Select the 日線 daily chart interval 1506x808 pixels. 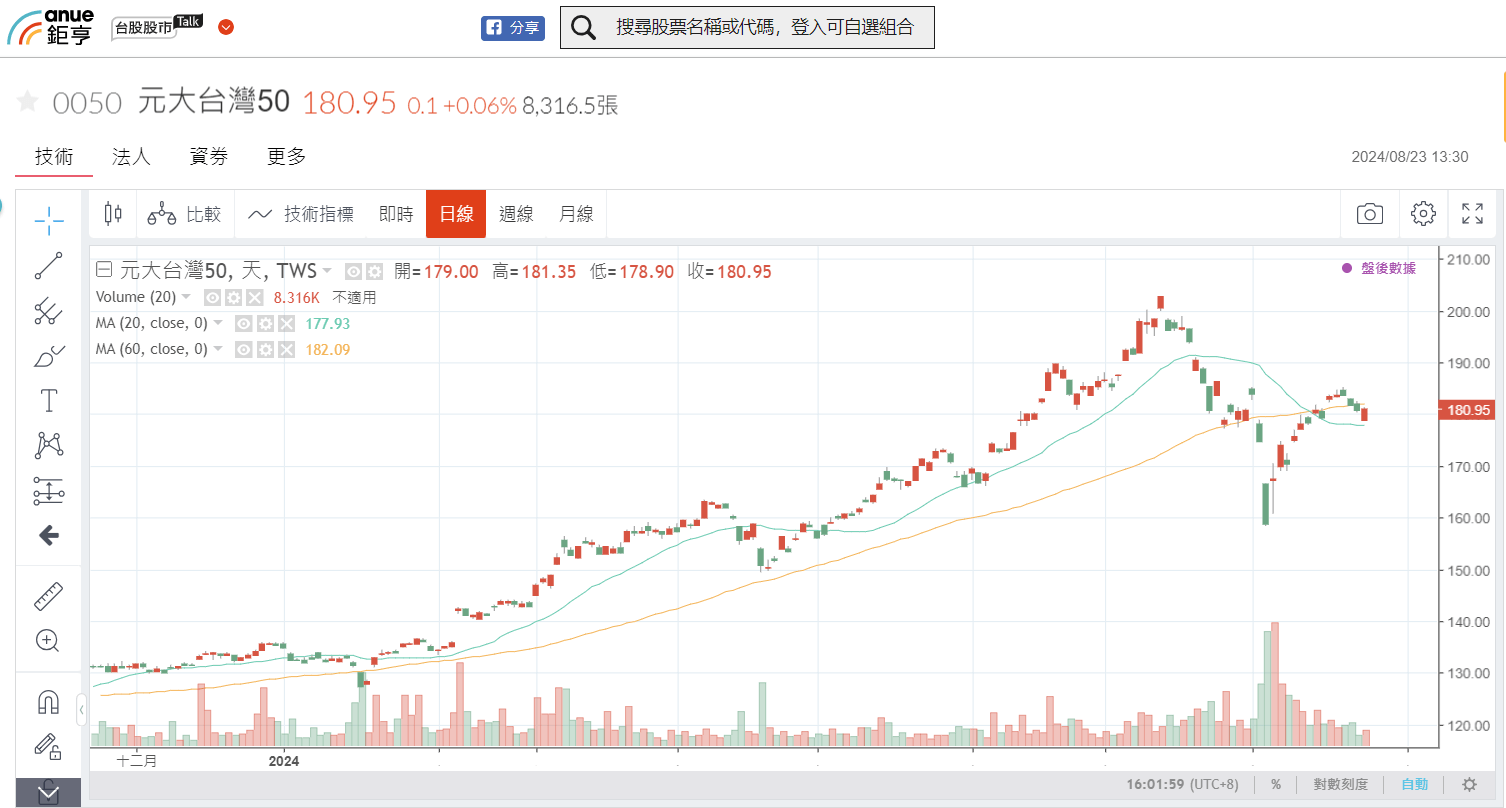(456, 214)
